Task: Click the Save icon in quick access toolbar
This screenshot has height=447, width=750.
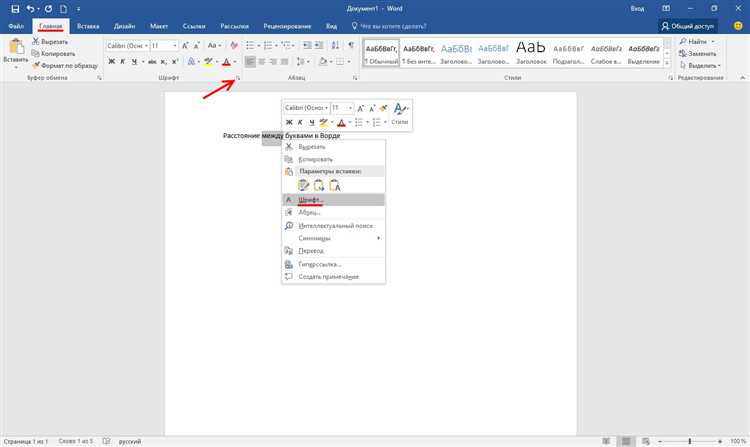Action: 15,9
